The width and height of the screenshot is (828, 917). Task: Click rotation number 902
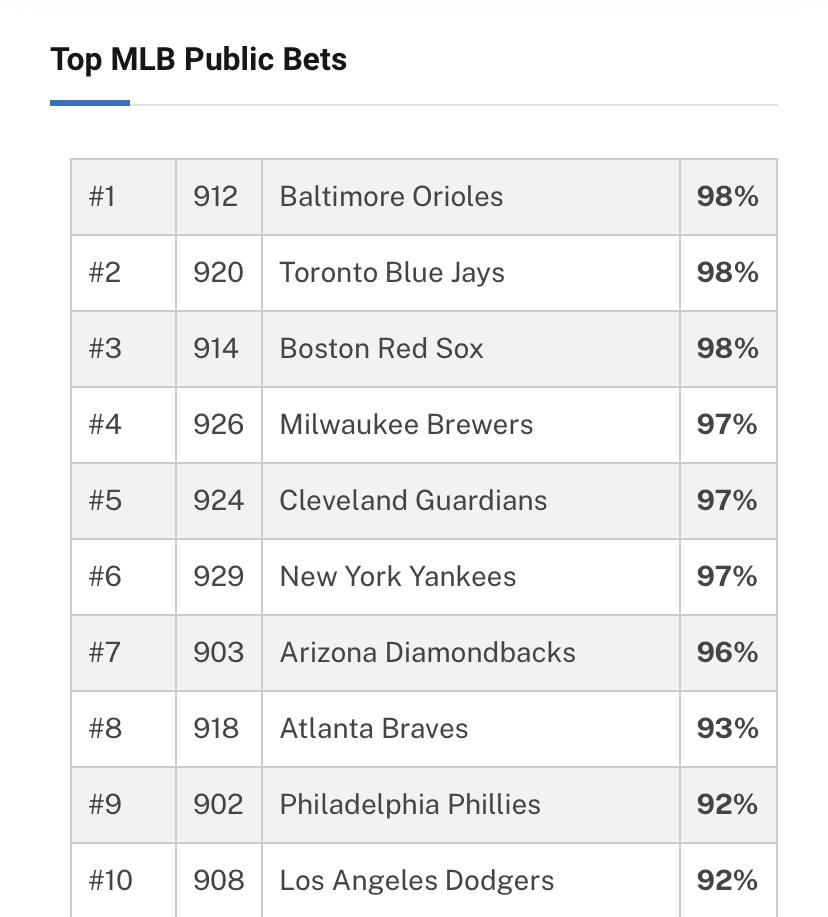click(x=218, y=805)
